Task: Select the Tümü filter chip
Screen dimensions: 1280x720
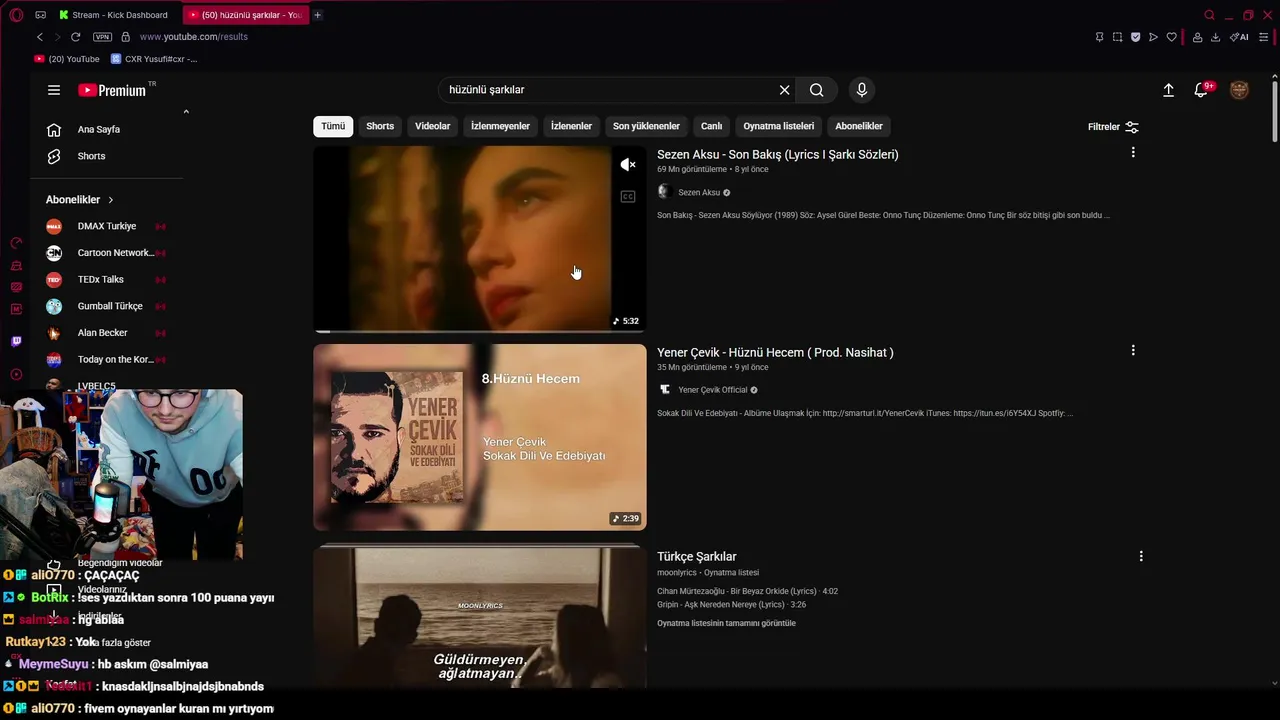Action: [333, 126]
